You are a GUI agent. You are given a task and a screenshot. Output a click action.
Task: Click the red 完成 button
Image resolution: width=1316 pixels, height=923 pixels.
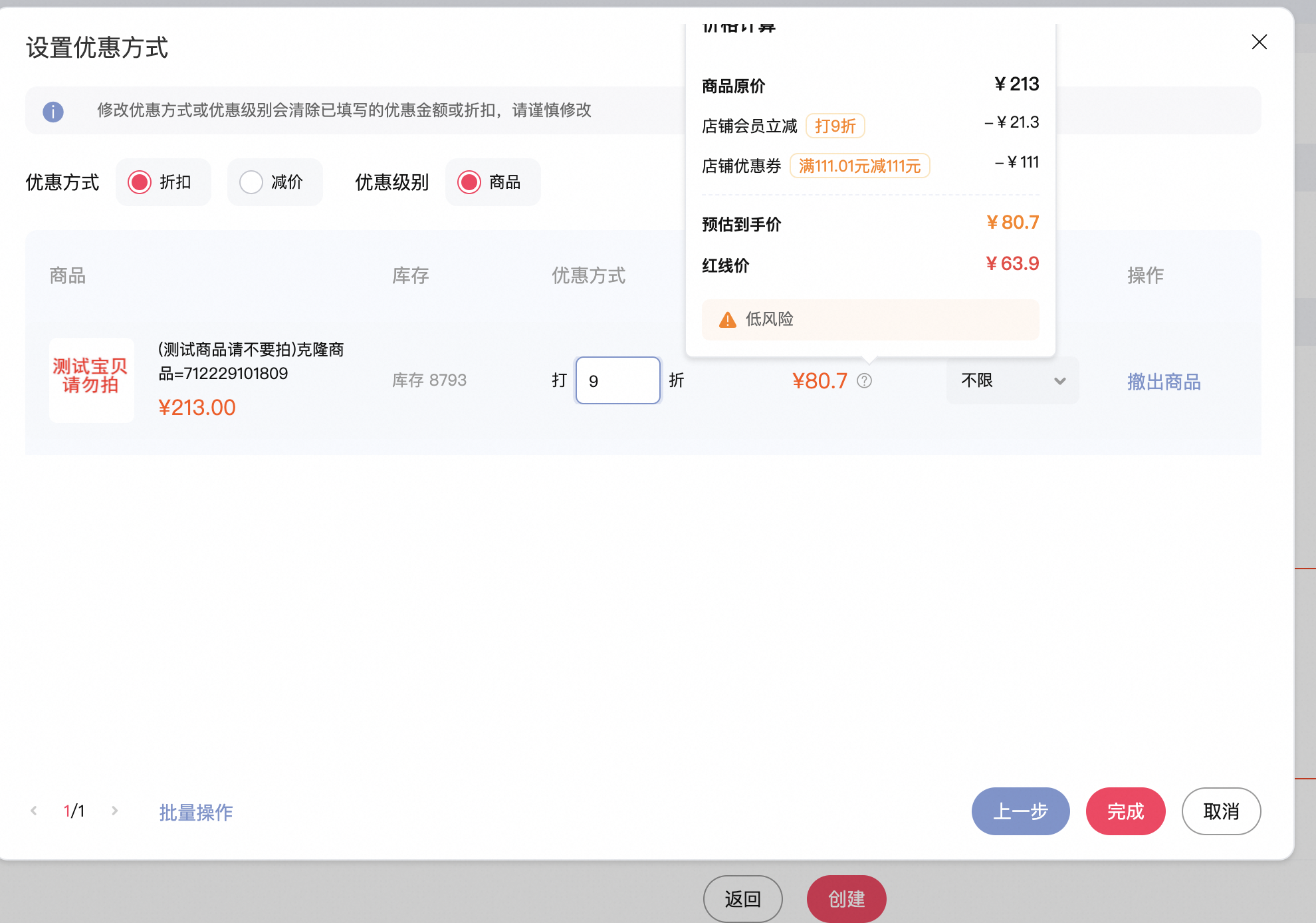1126,811
